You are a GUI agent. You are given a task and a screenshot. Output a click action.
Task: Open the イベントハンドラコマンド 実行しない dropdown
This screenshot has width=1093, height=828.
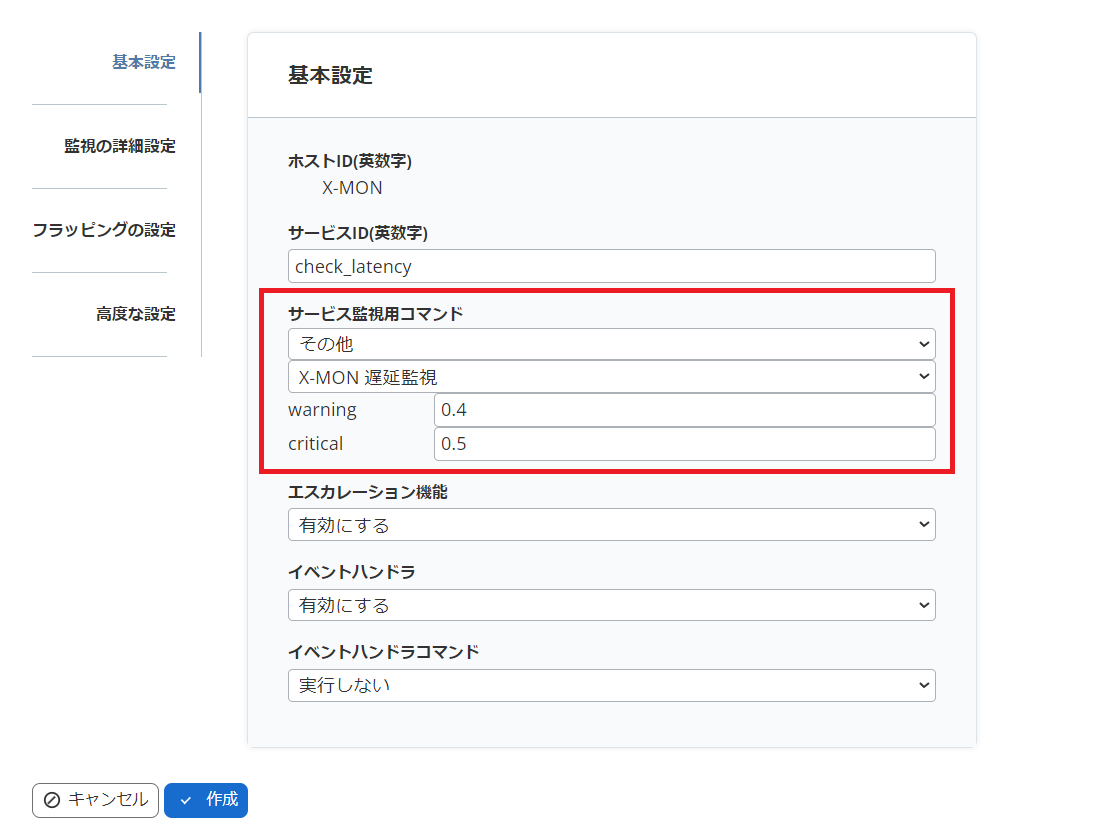click(x=611, y=685)
